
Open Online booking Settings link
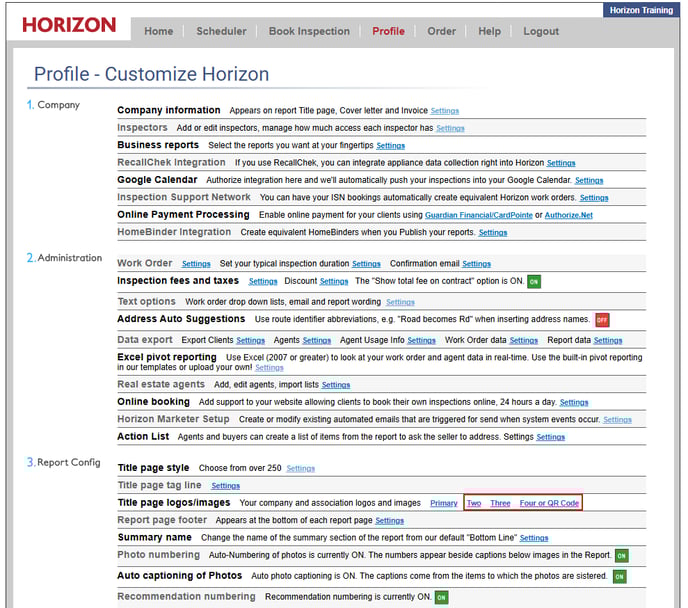point(574,403)
